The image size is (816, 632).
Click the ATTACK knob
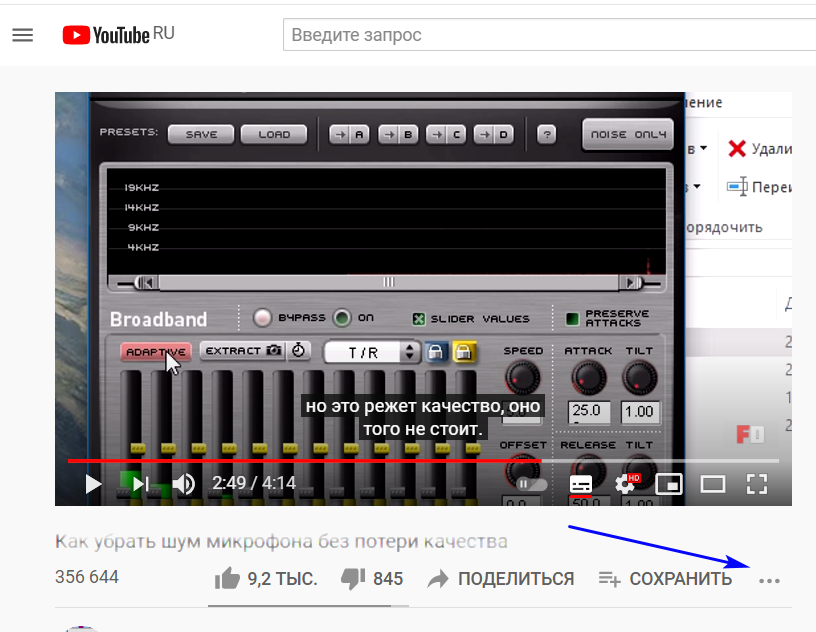(589, 378)
